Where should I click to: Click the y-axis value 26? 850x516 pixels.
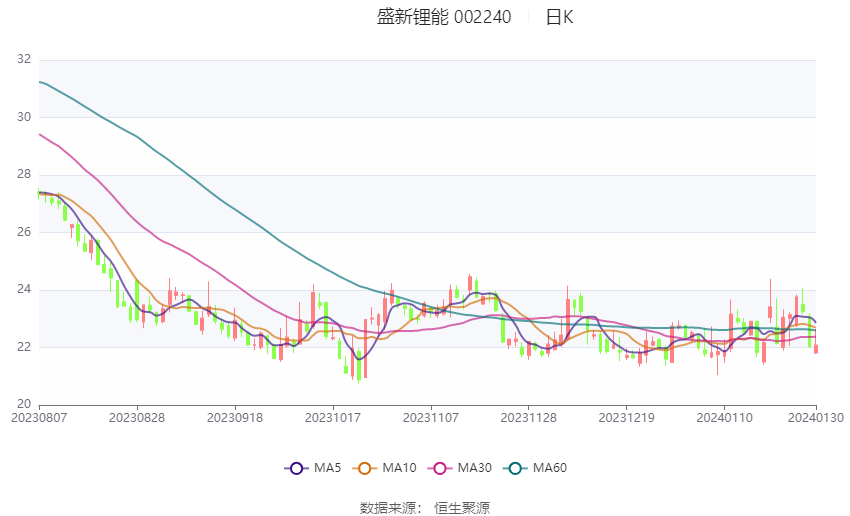tap(24, 232)
